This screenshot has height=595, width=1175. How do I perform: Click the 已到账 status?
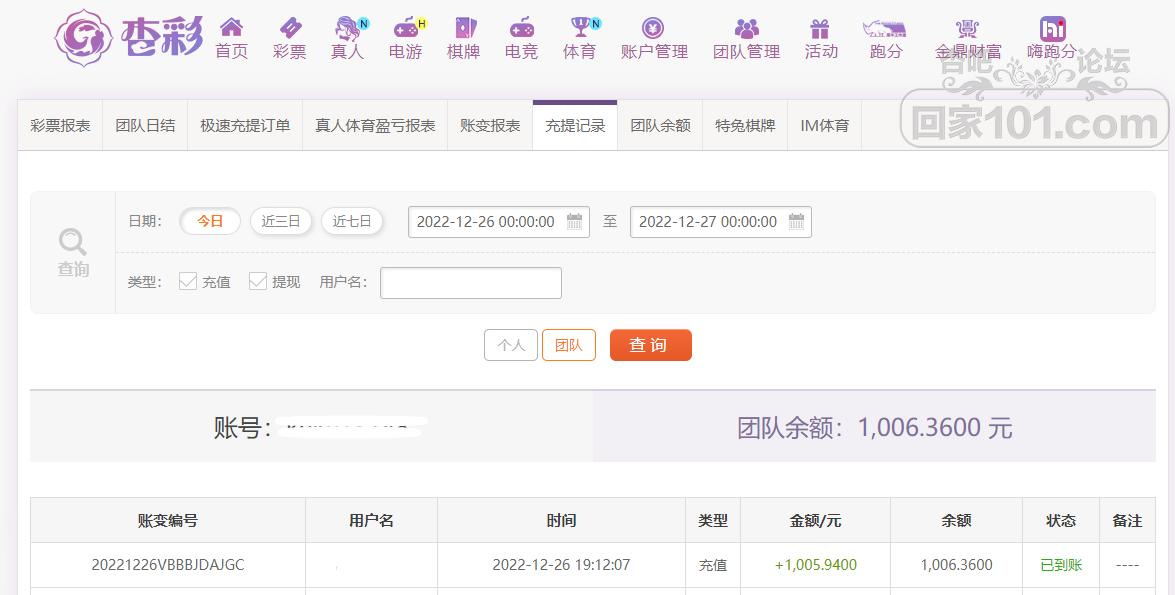coord(1061,565)
